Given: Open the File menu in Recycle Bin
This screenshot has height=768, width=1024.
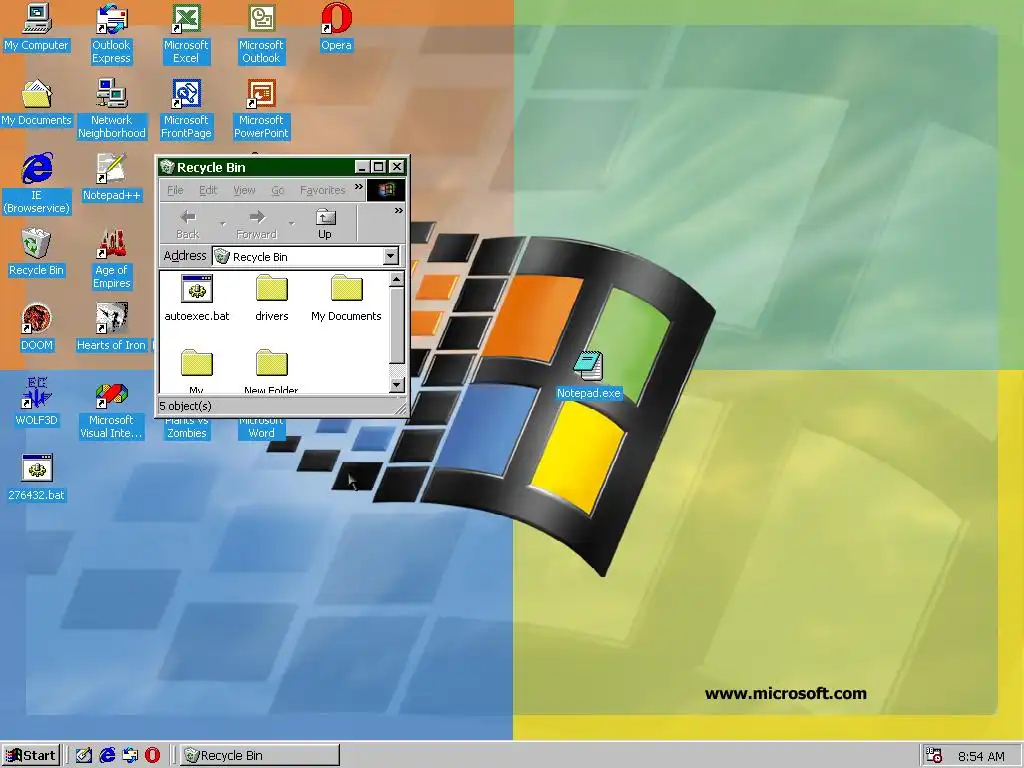Looking at the screenshot, I should pos(175,190).
